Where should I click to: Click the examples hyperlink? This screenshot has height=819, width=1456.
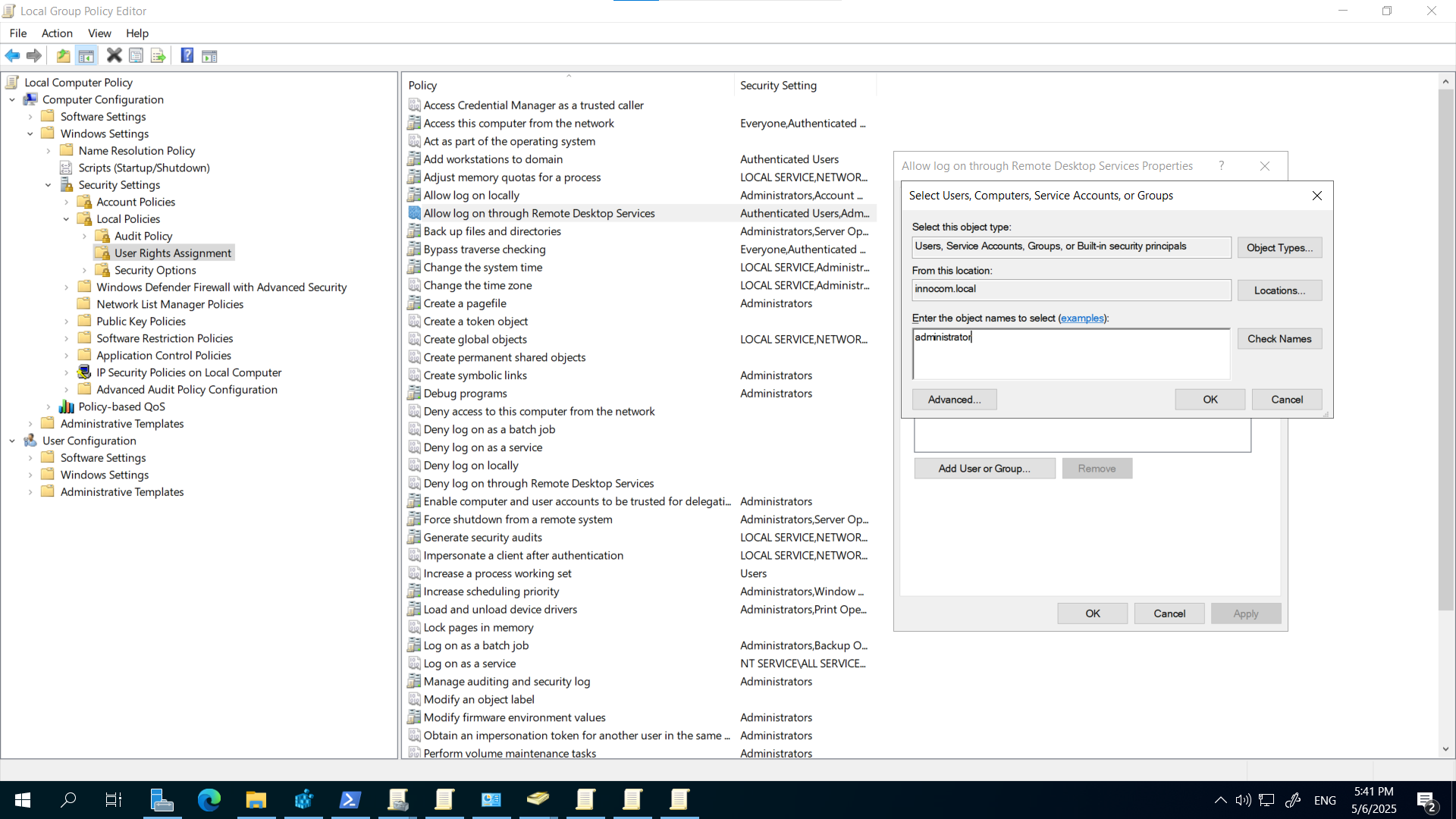[1082, 318]
